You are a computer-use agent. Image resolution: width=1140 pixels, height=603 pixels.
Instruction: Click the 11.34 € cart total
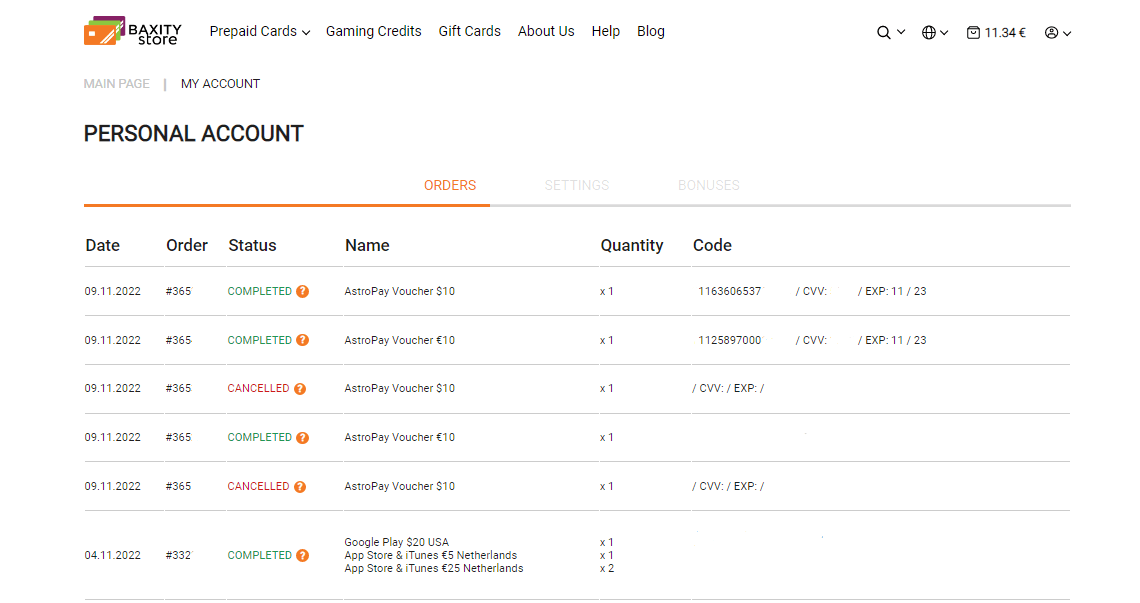pyautogui.click(x=1005, y=33)
